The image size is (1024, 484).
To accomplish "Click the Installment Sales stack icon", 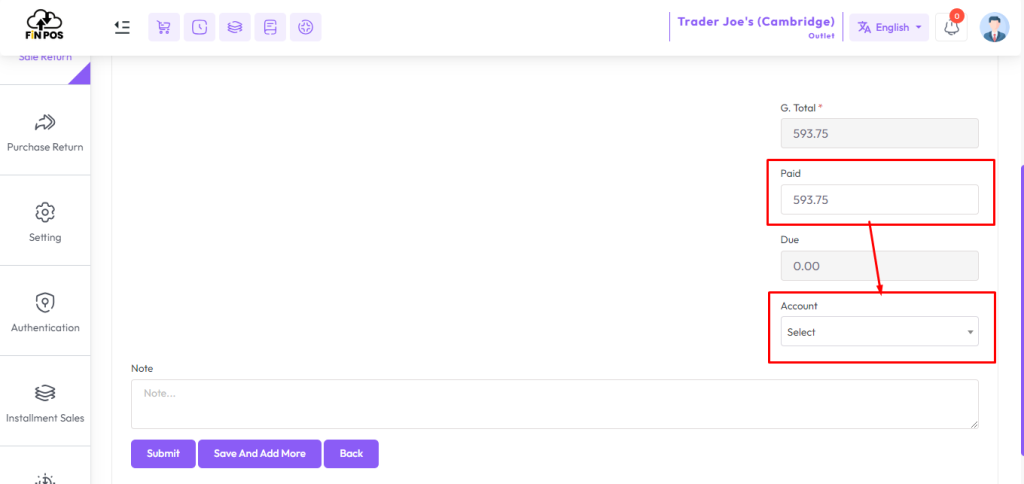I will 45,393.
